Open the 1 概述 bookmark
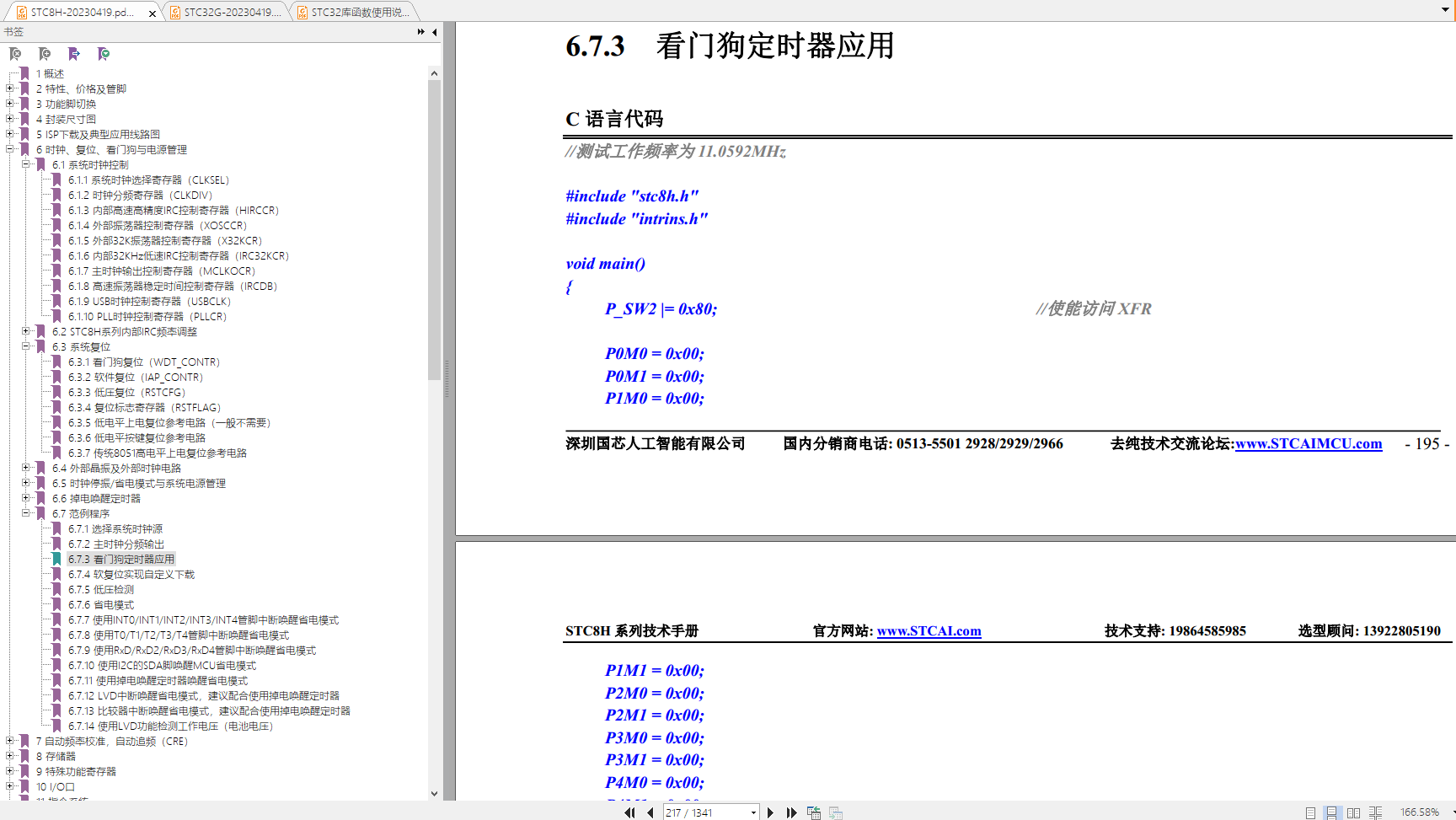Image resolution: width=1456 pixels, height=820 pixels. click(x=50, y=73)
